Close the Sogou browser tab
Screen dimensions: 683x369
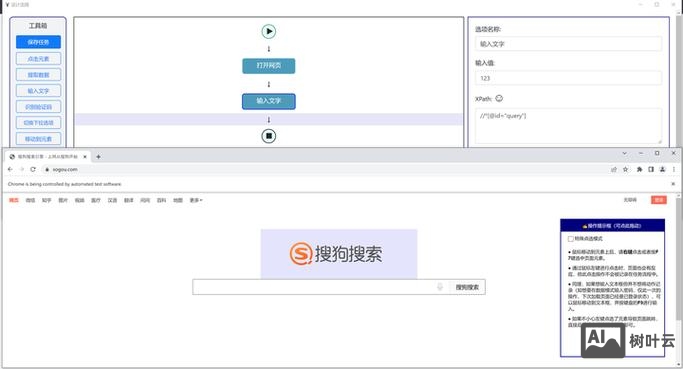coord(85,156)
